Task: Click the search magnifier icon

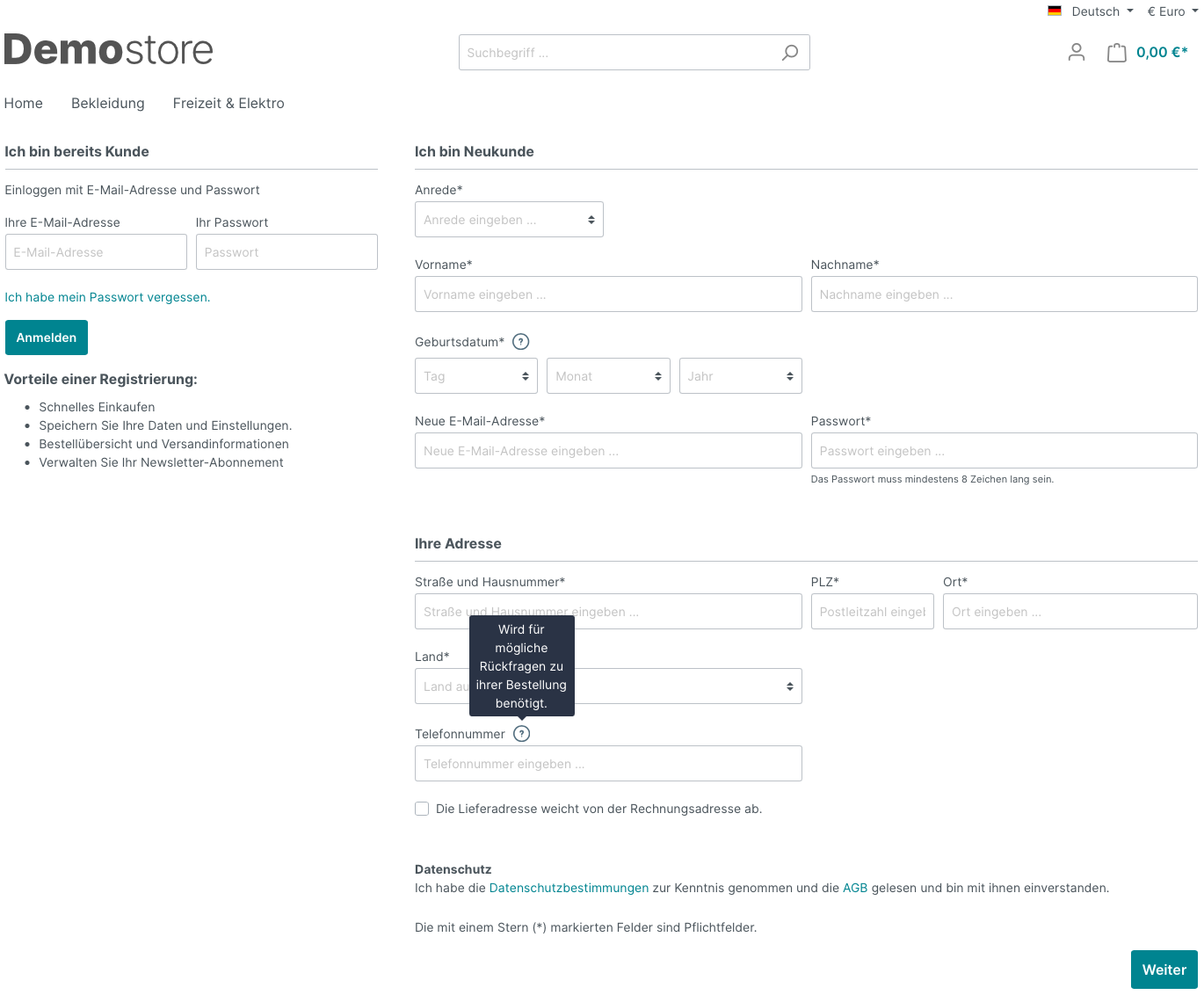Action: [x=790, y=53]
